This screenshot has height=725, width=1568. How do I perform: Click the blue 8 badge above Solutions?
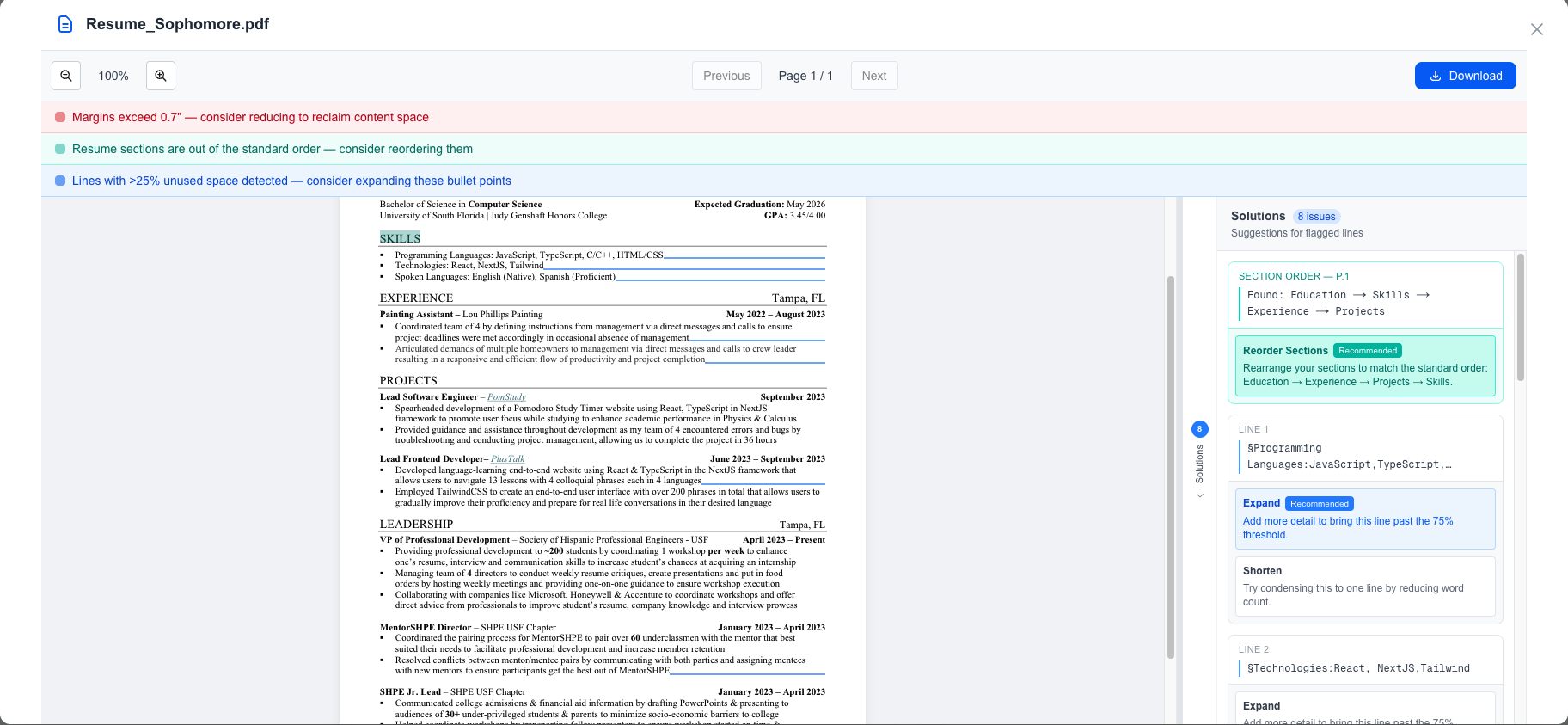pyautogui.click(x=1200, y=429)
